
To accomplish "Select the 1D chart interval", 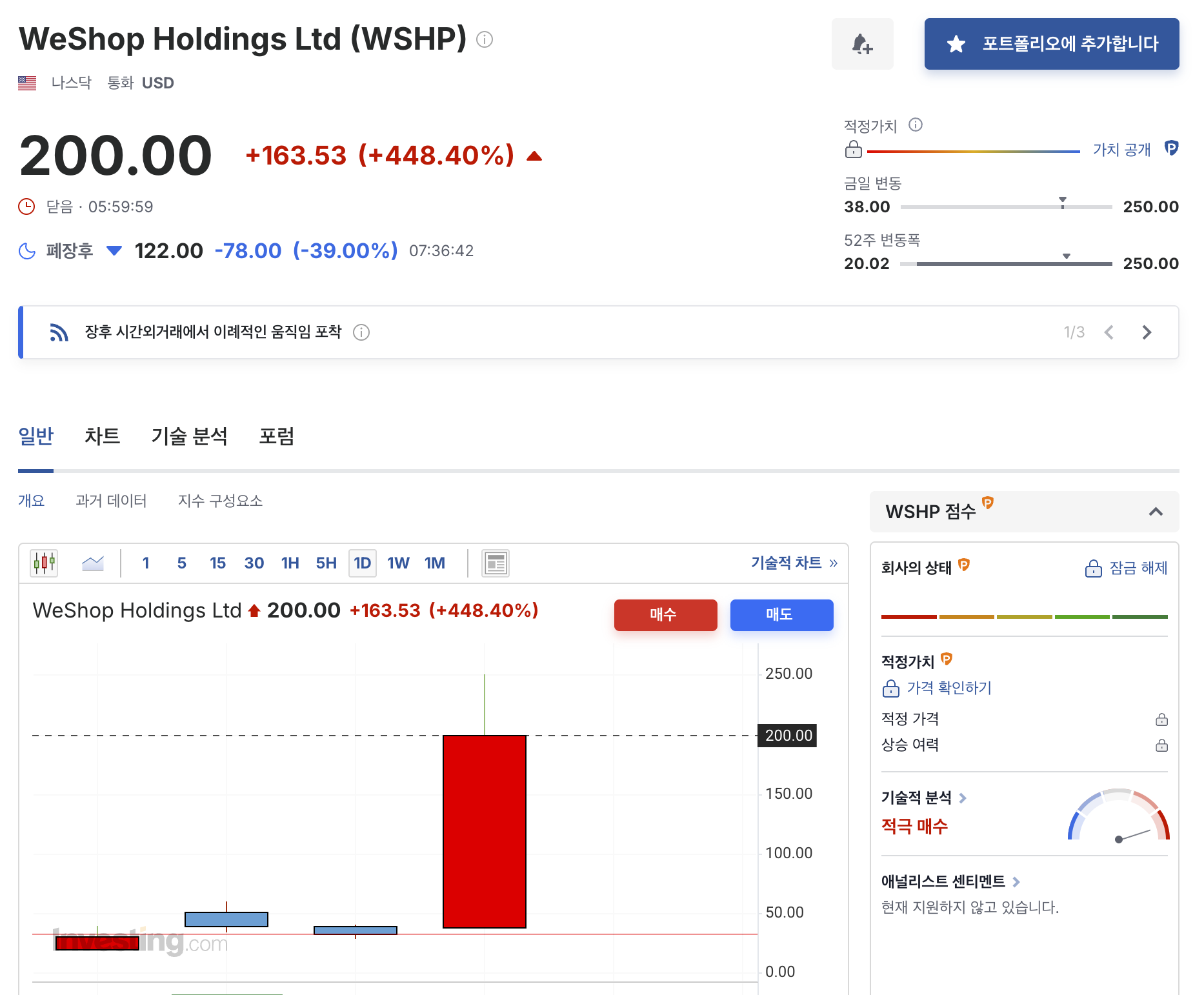I will point(363,563).
